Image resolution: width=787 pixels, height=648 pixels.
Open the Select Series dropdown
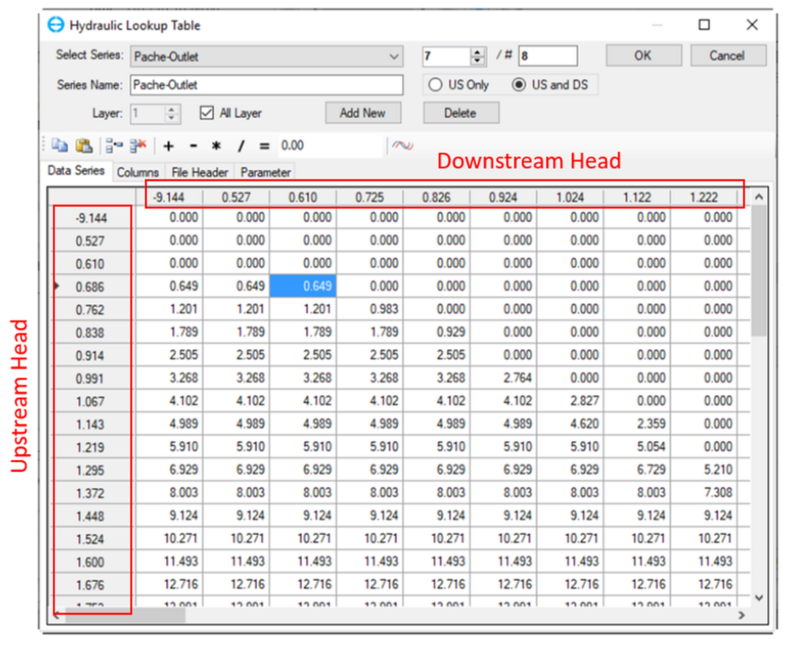click(x=393, y=57)
